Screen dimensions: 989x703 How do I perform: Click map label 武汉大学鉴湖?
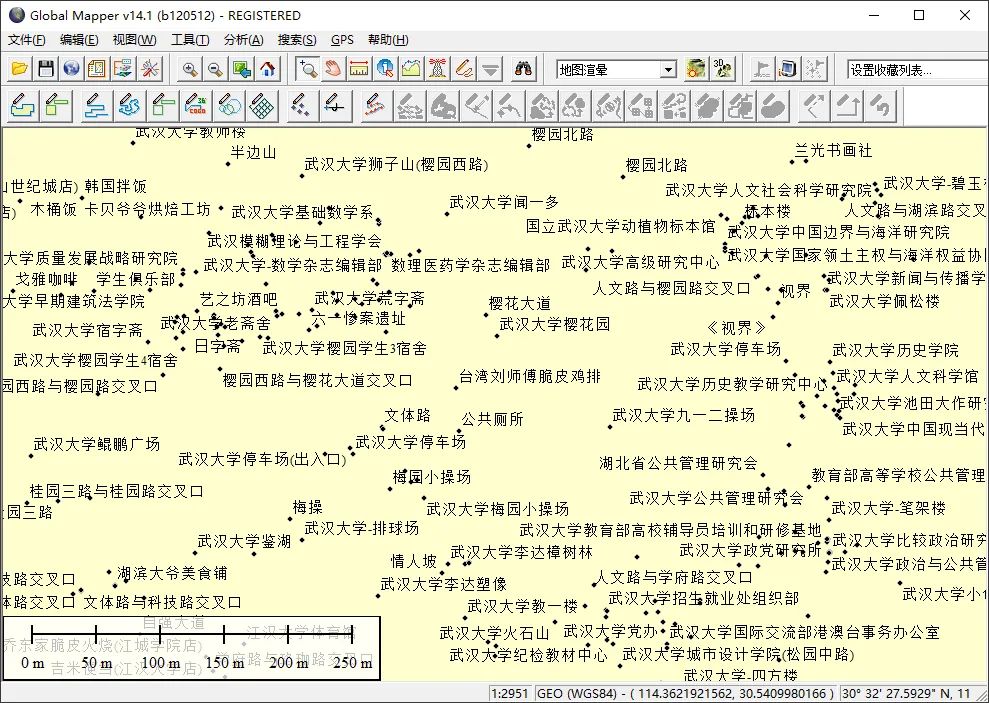pyautogui.click(x=244, y=541)
